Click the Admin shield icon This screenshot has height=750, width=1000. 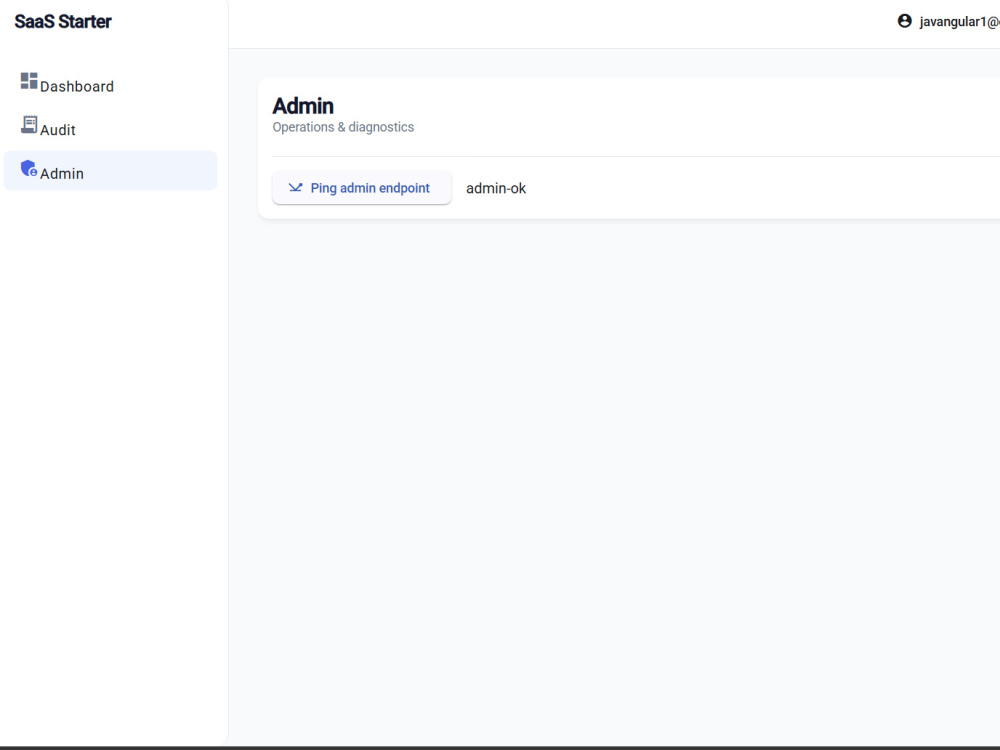(x=29, y=168)
